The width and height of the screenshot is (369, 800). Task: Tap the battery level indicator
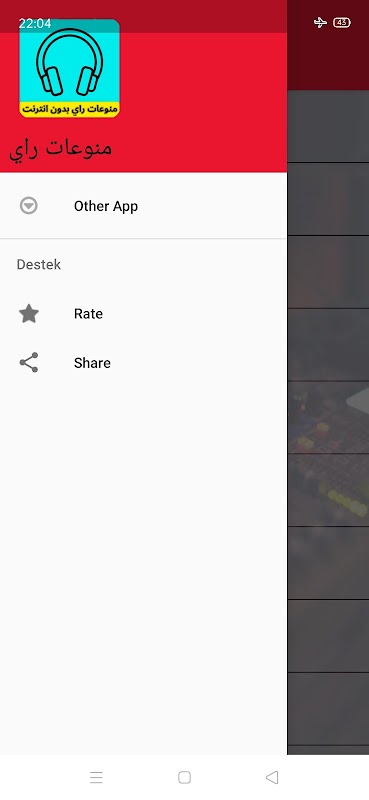point(342,22)
